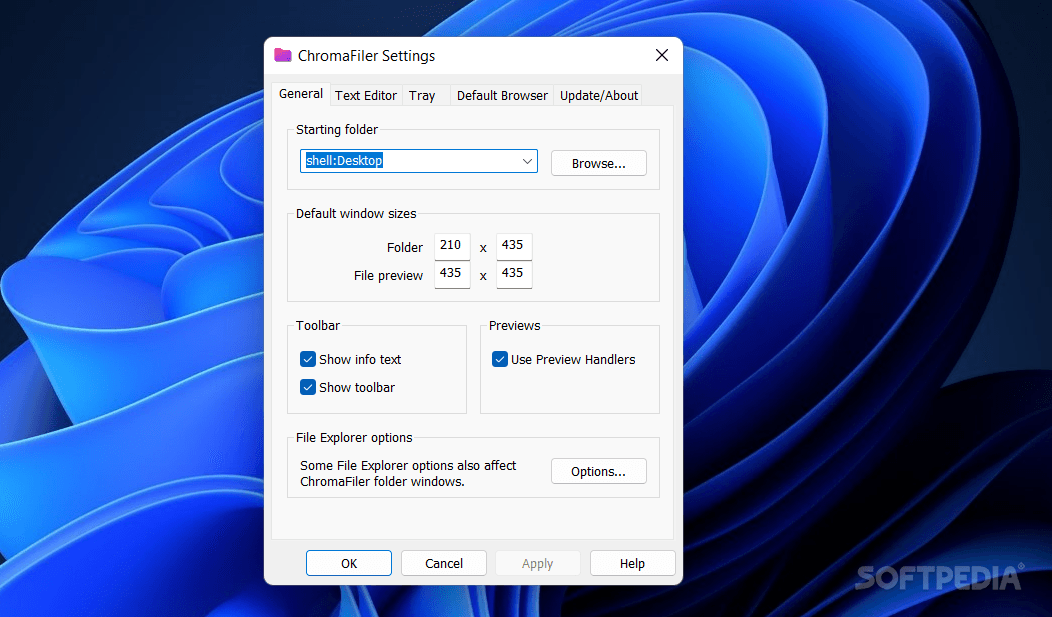Open the Update/About tab
1052x617 pixels.
click(598, 95)
